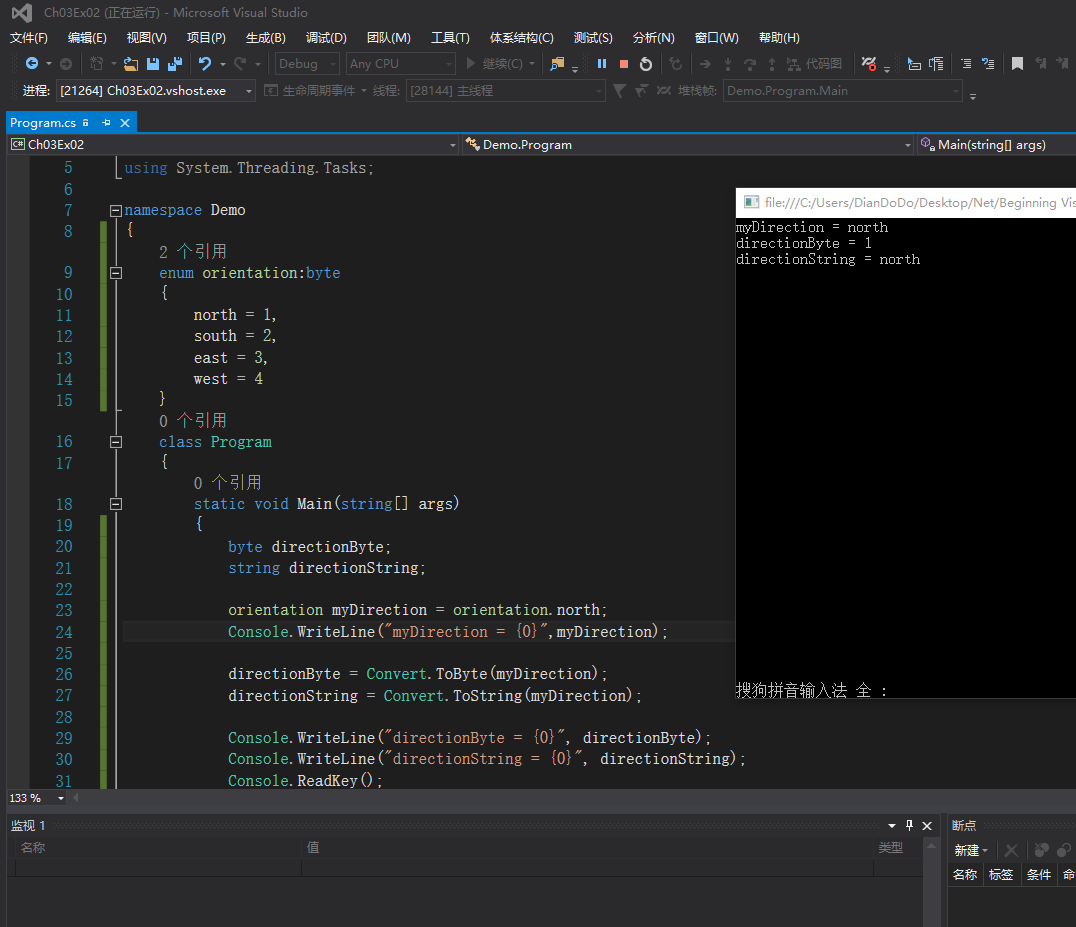
Task: Stop debugging with red square icon
Action: tap(624, 64)
